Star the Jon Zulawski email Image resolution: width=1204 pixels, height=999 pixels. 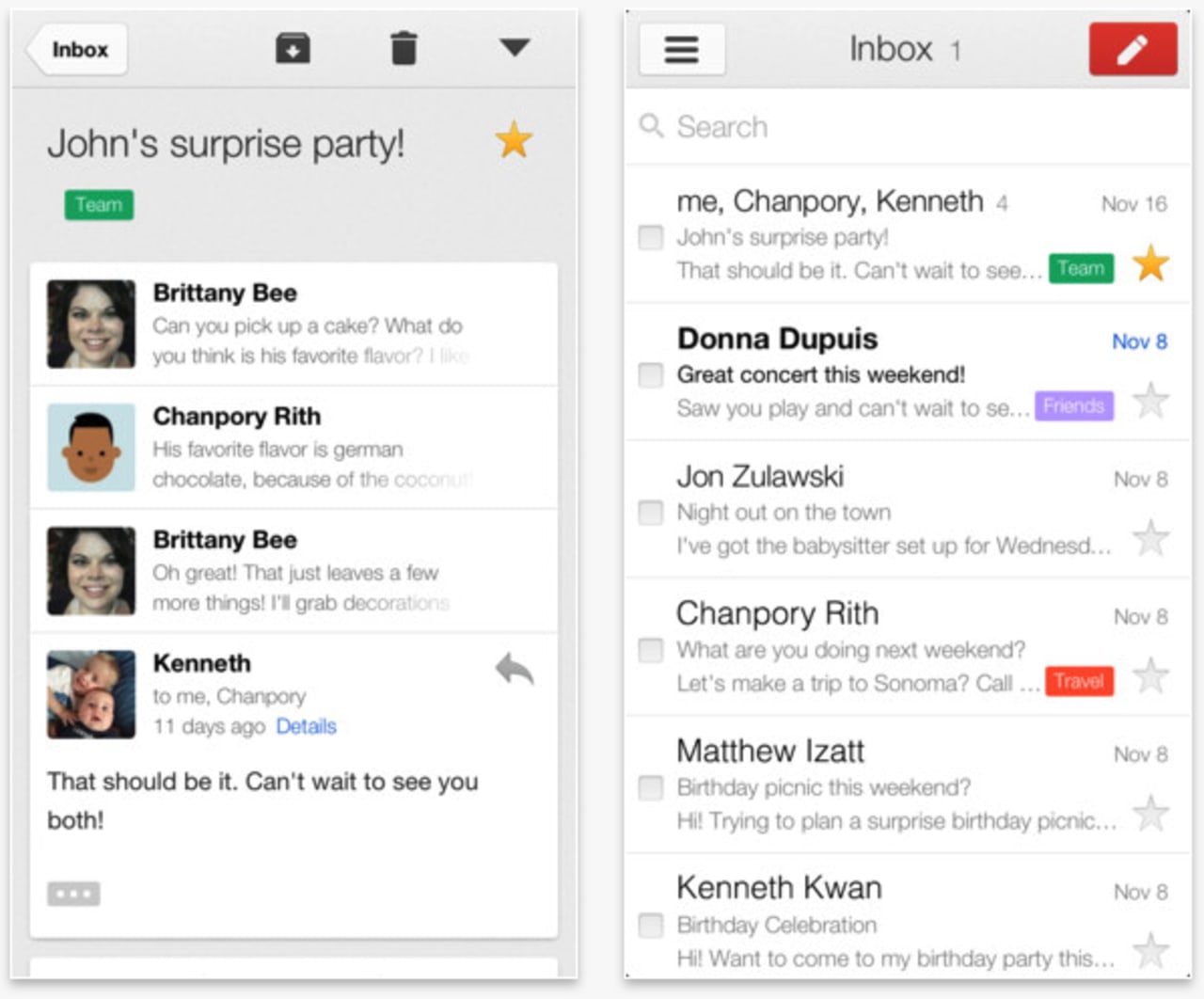click(1150, 538)
